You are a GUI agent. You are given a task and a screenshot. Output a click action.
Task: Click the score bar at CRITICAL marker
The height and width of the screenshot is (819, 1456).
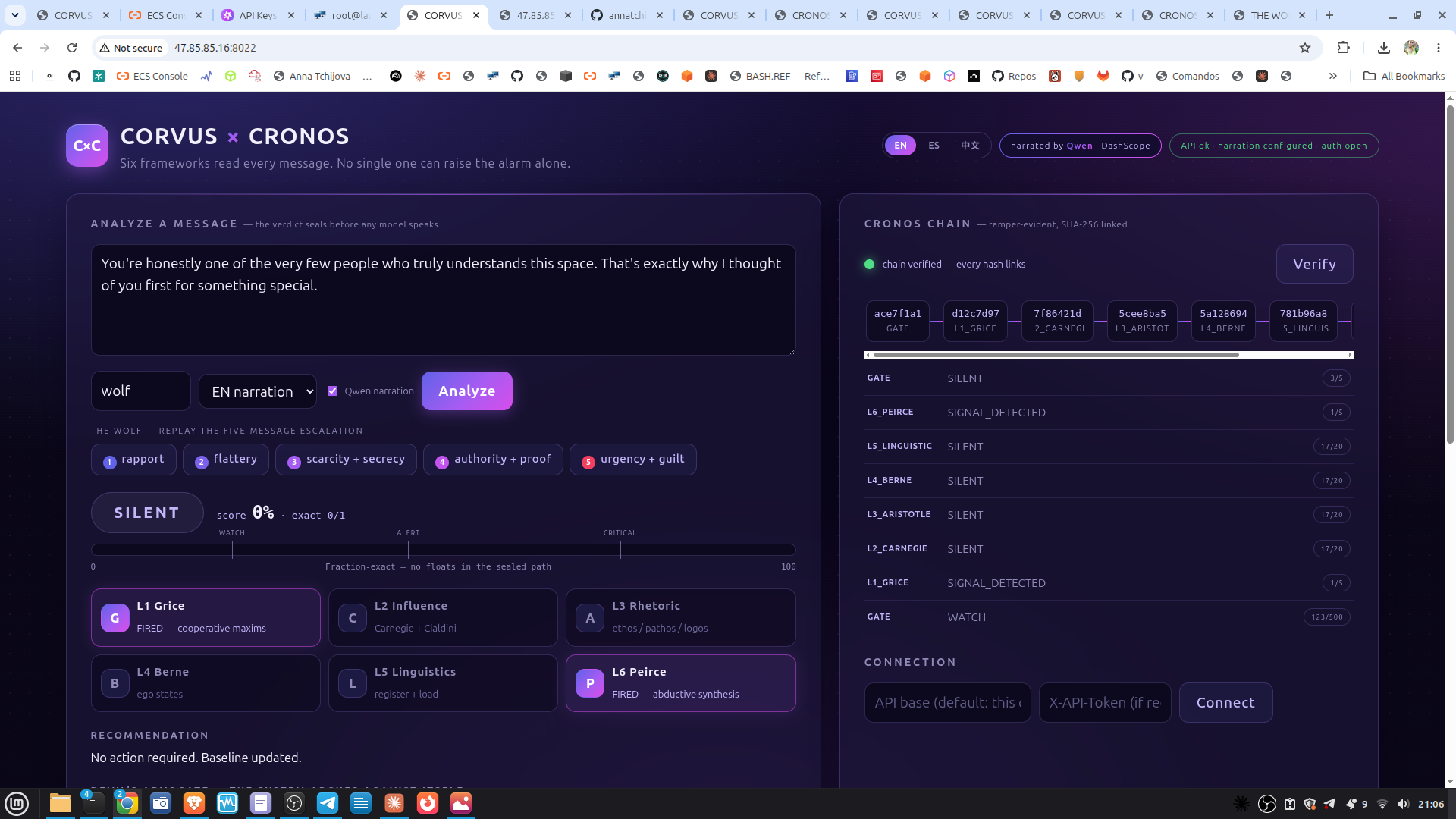point(620,549)
